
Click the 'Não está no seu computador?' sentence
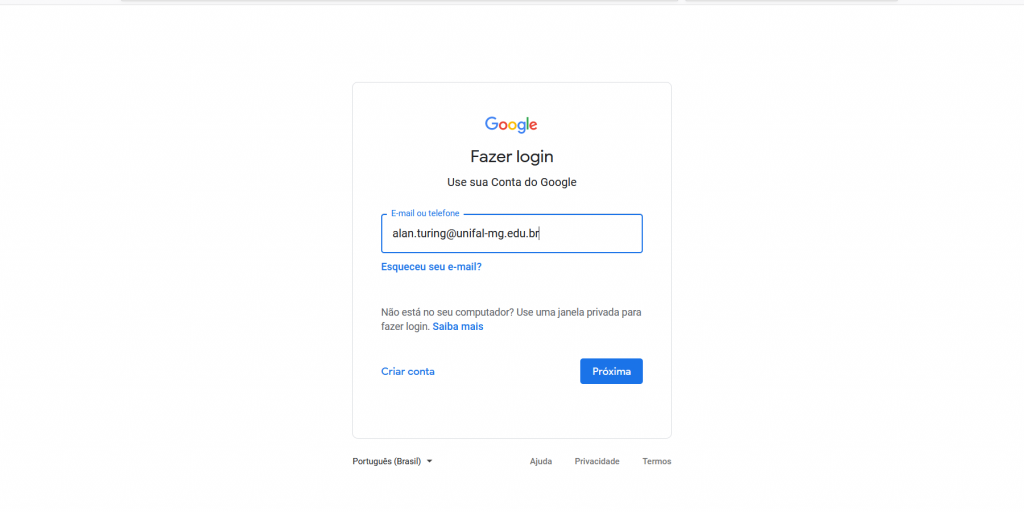447,312
